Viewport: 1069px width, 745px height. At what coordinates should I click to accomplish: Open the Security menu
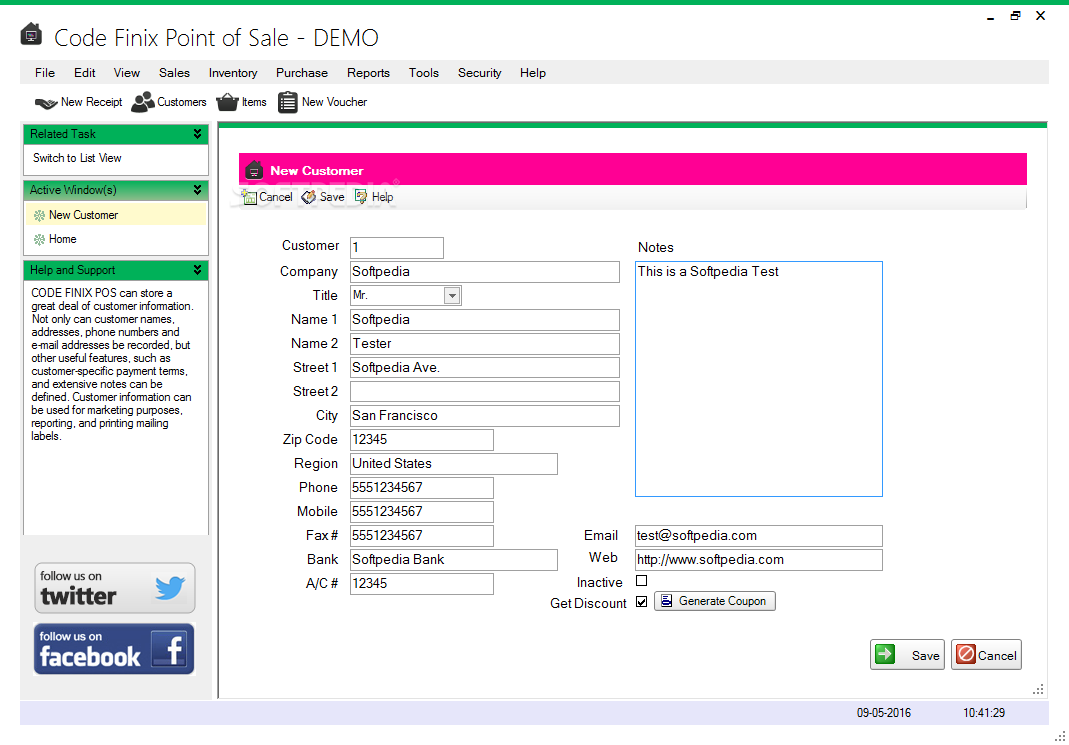coord(480,73)
